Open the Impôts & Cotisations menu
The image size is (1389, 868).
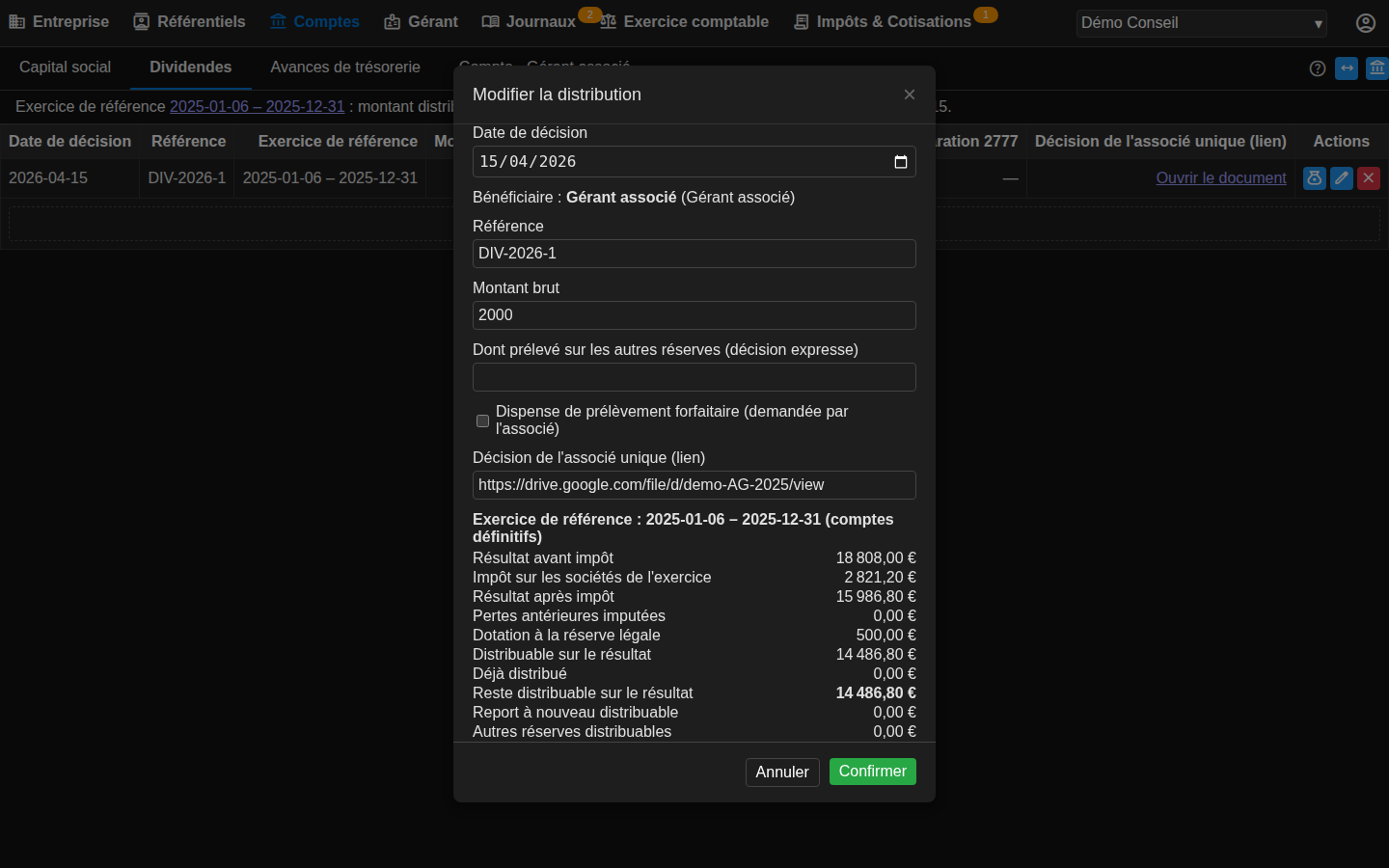pos(883,21)
